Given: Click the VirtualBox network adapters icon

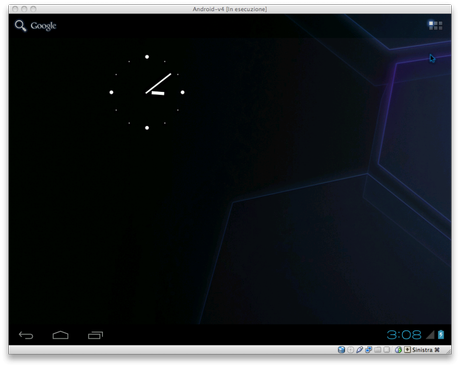Looking at the screenshot, I should (x=368, y=350).
